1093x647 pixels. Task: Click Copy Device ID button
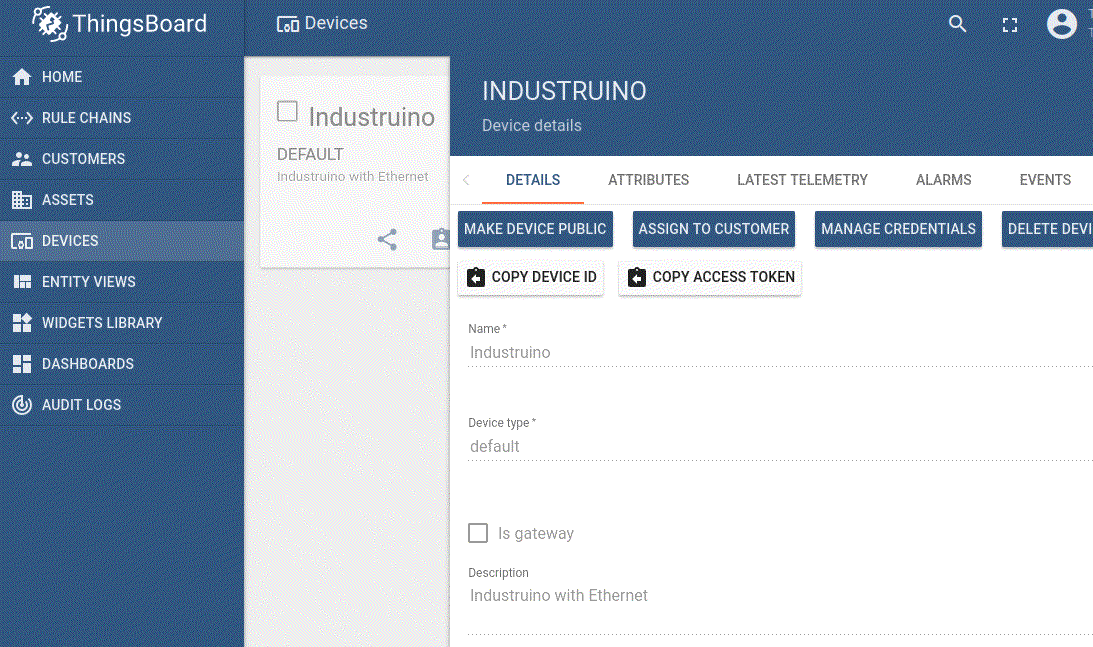click(531, 277)
